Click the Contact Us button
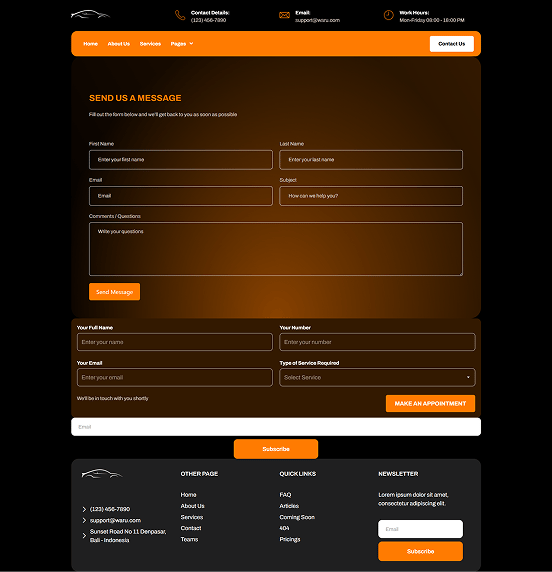 (452, 44)
